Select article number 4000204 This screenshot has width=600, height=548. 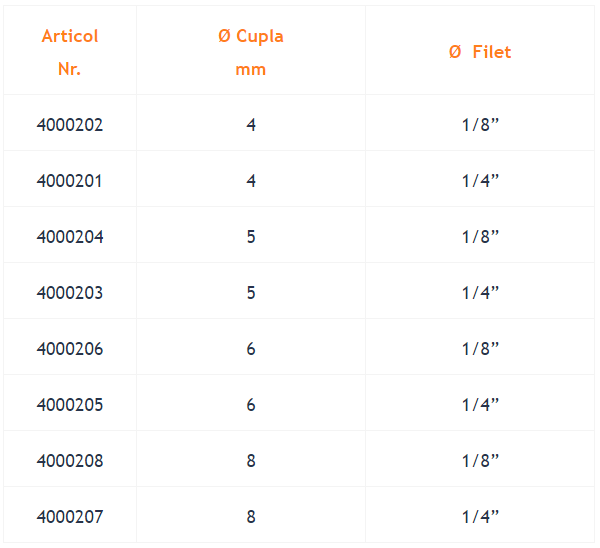point(70,237)
